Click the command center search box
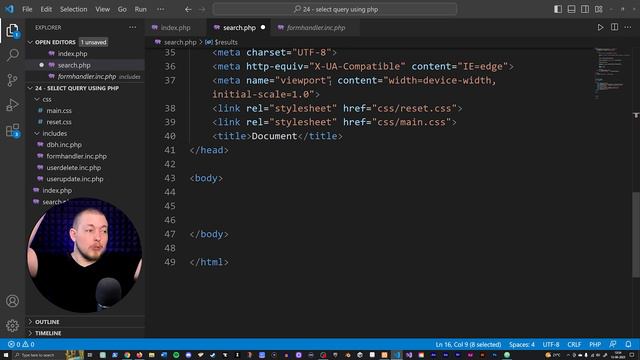640x360 pixels. point(335,9)
